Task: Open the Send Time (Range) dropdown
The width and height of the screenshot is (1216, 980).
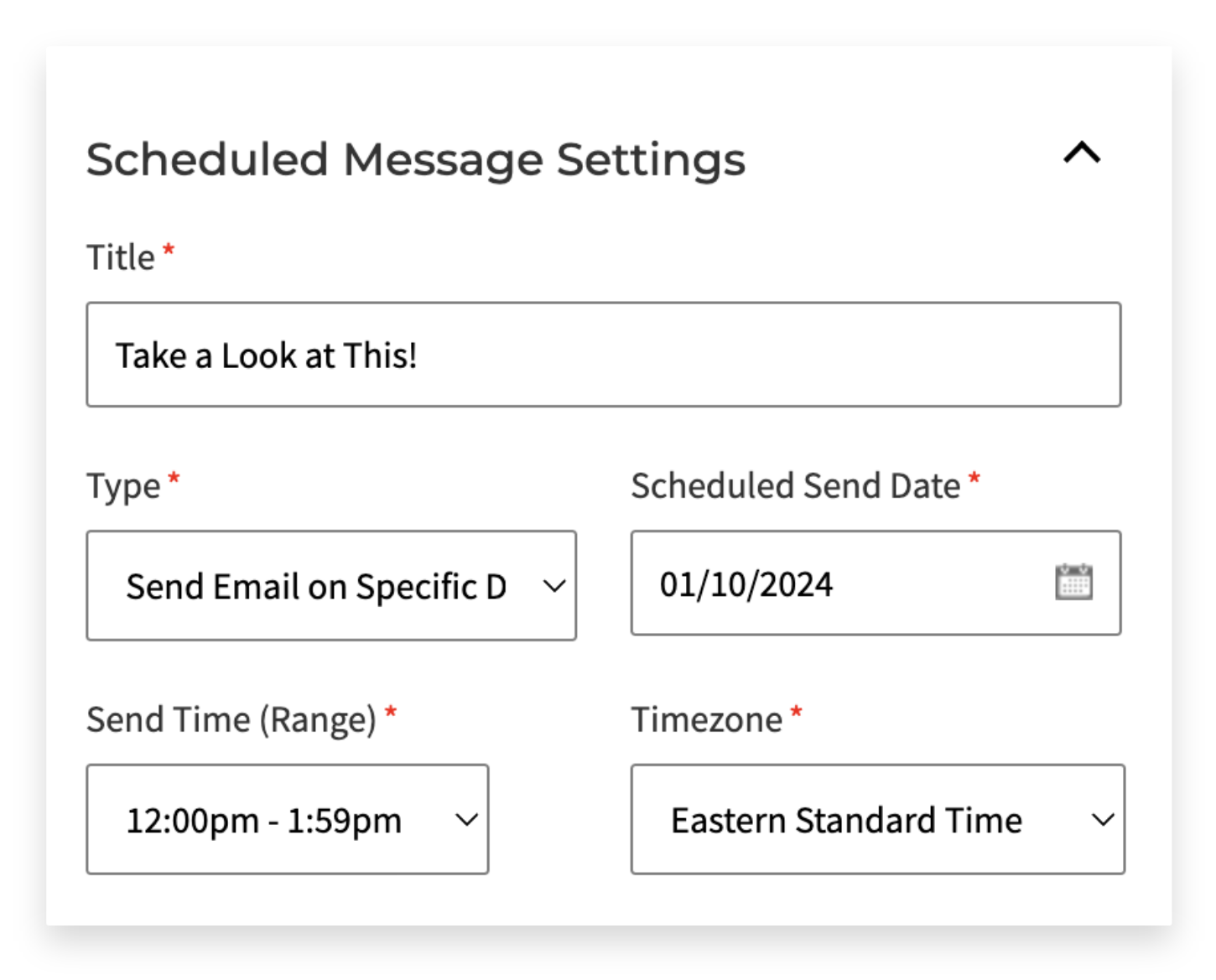Action: click(288, 819)
